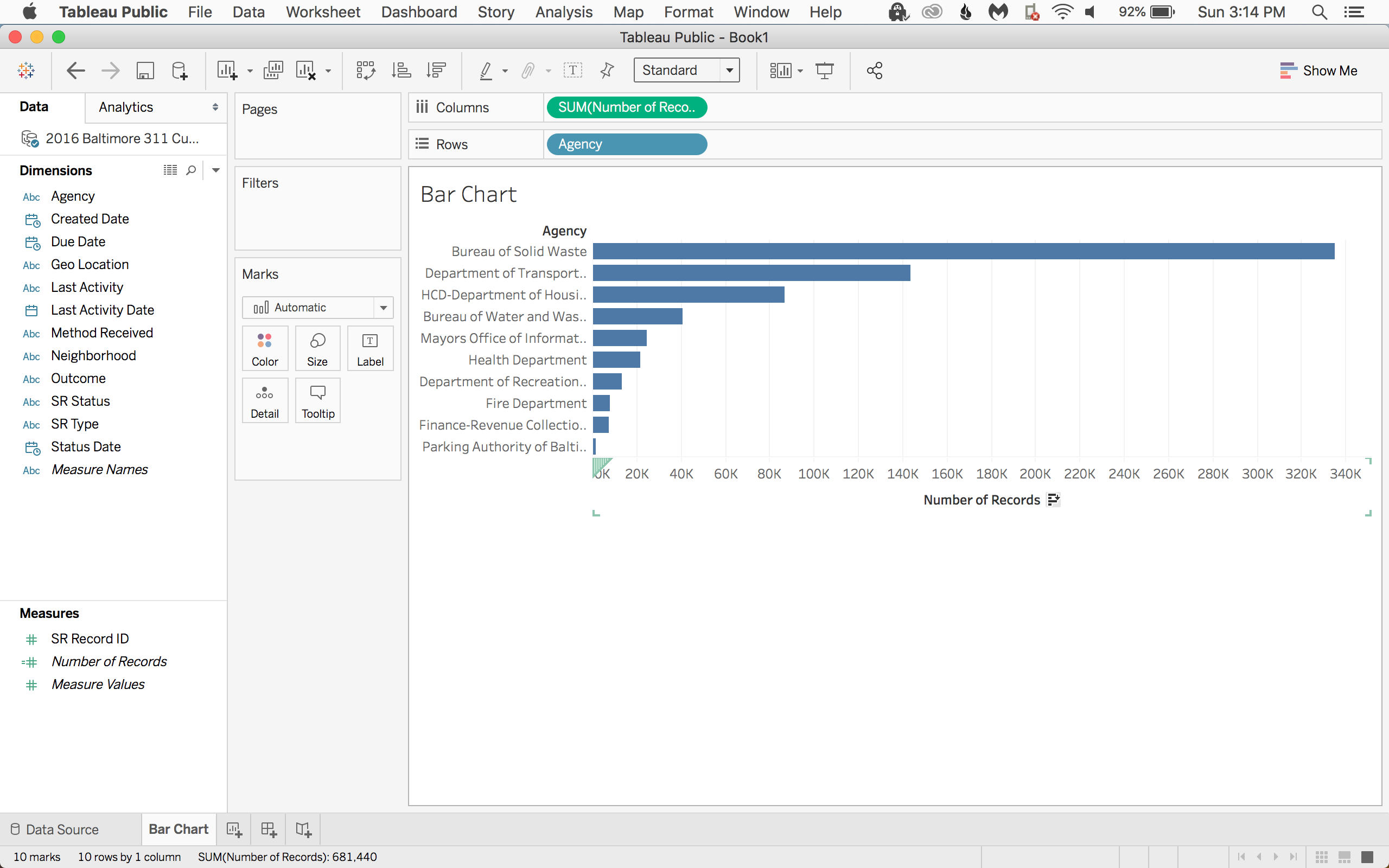Sort ascending toolbar icon

click(401, 71)
